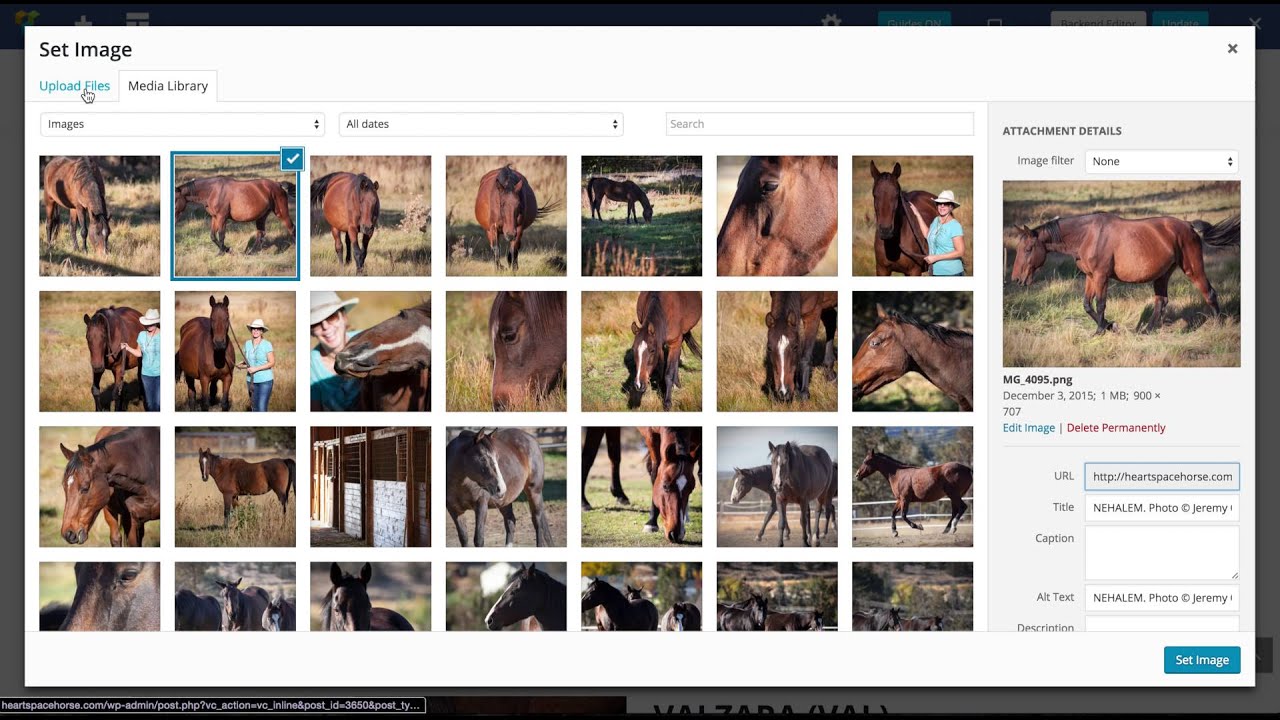Click the Edit Image link
This screenshot has width=1280, height=720.
pos(1029,428)
